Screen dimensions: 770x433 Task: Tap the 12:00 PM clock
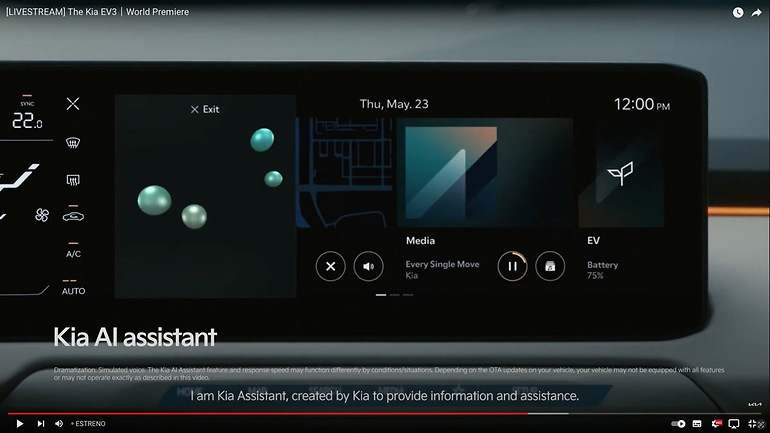pyautogui.click(x=642, y=104)
